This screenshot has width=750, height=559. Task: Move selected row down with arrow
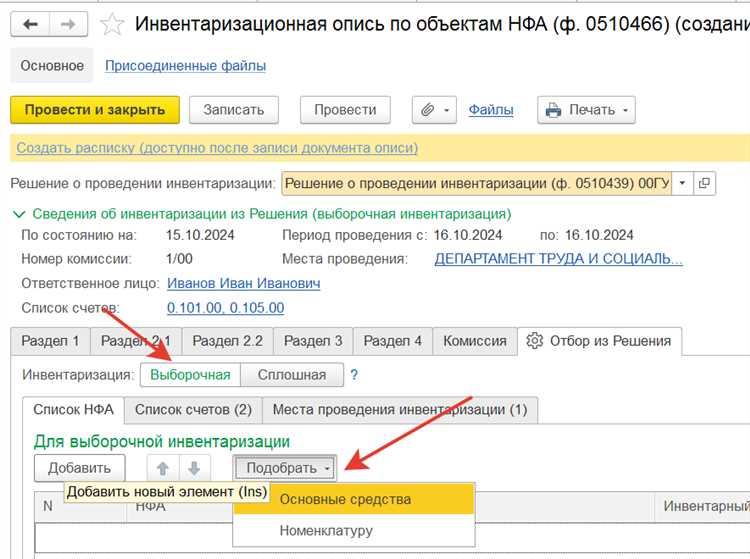pyautogui.click(x=194, y=468)
